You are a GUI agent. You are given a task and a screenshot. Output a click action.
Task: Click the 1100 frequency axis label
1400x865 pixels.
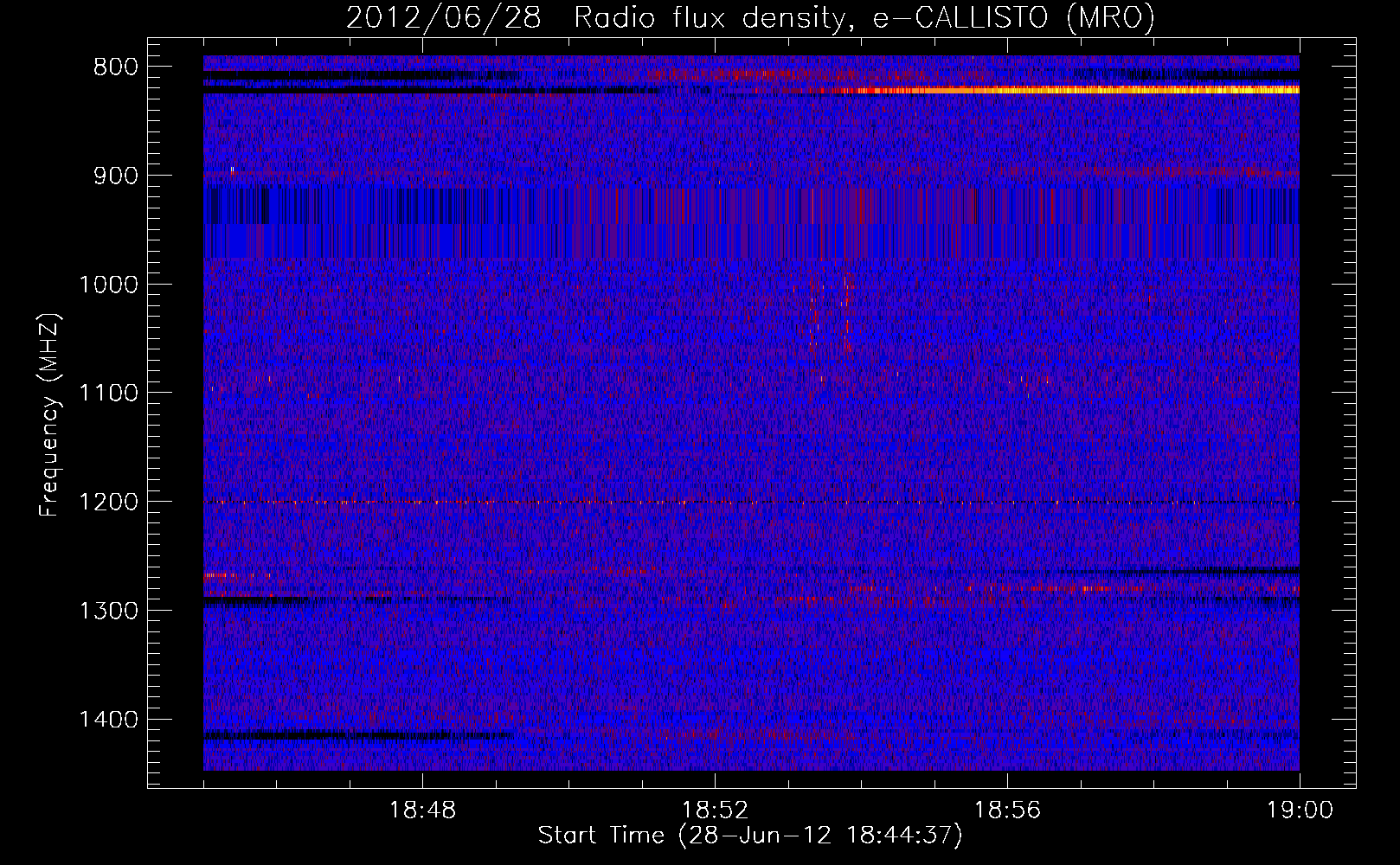(x=107, y=393)
